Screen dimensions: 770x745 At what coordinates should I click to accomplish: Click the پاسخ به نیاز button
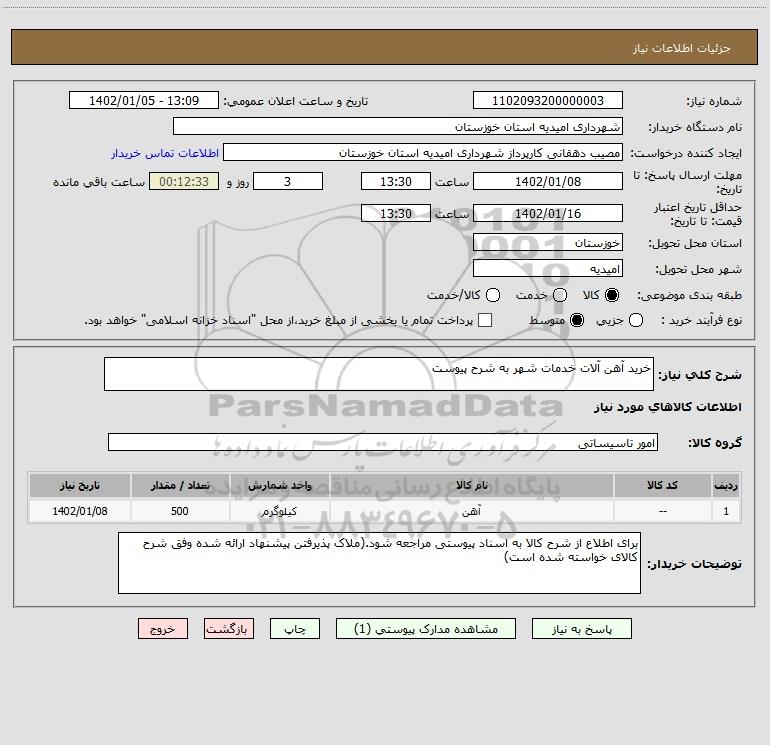tap(581, 629)
